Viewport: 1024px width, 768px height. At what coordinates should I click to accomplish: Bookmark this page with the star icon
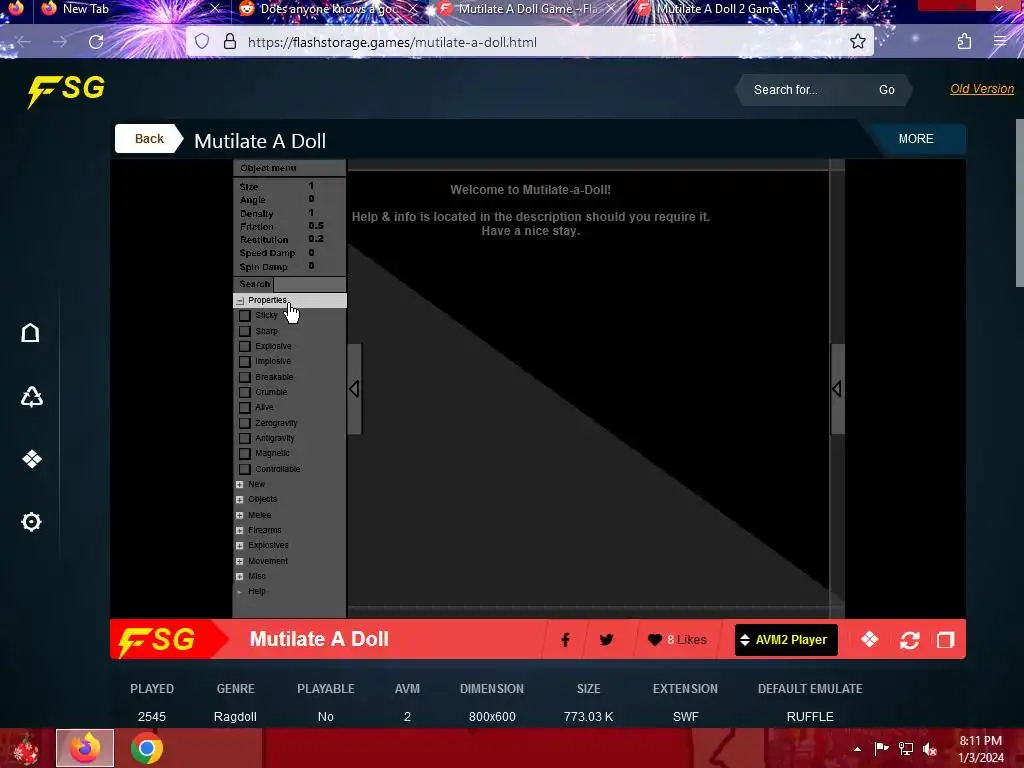coord(857,42)
